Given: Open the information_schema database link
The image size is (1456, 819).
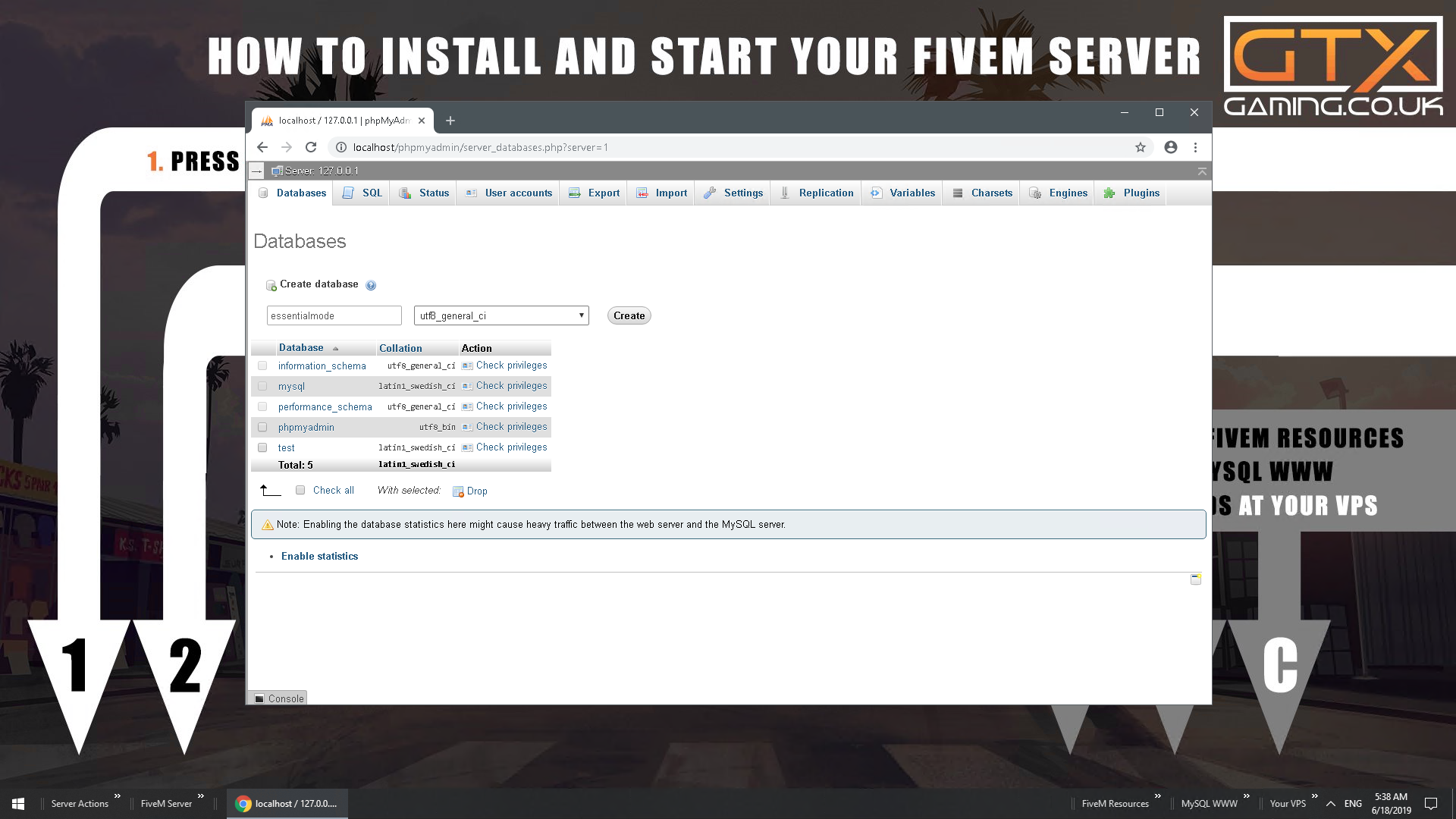Looking at the screenshot, I should [x=322, y=366].
